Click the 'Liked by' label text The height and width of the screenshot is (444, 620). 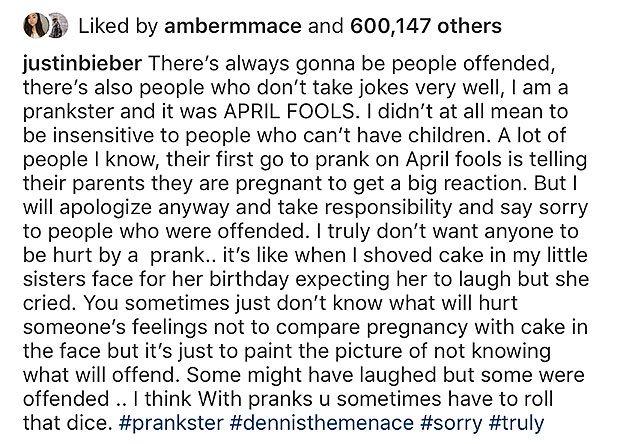click(x=118, y=26)
